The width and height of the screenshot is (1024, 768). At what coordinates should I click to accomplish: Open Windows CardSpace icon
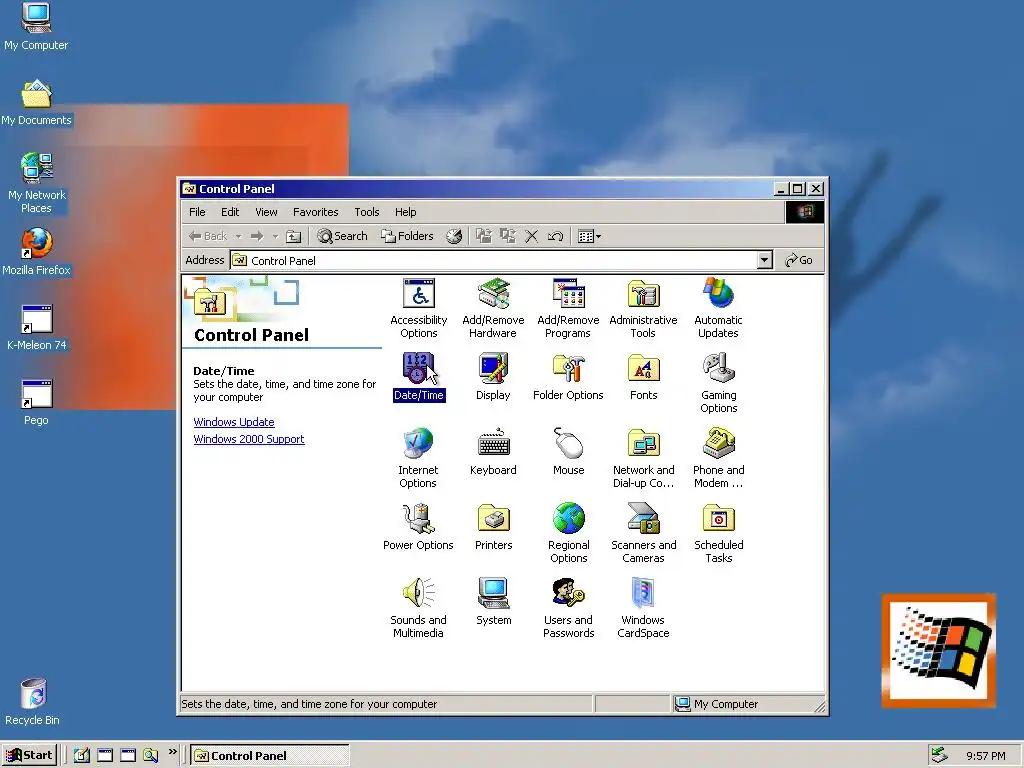[x=643, y=609]
